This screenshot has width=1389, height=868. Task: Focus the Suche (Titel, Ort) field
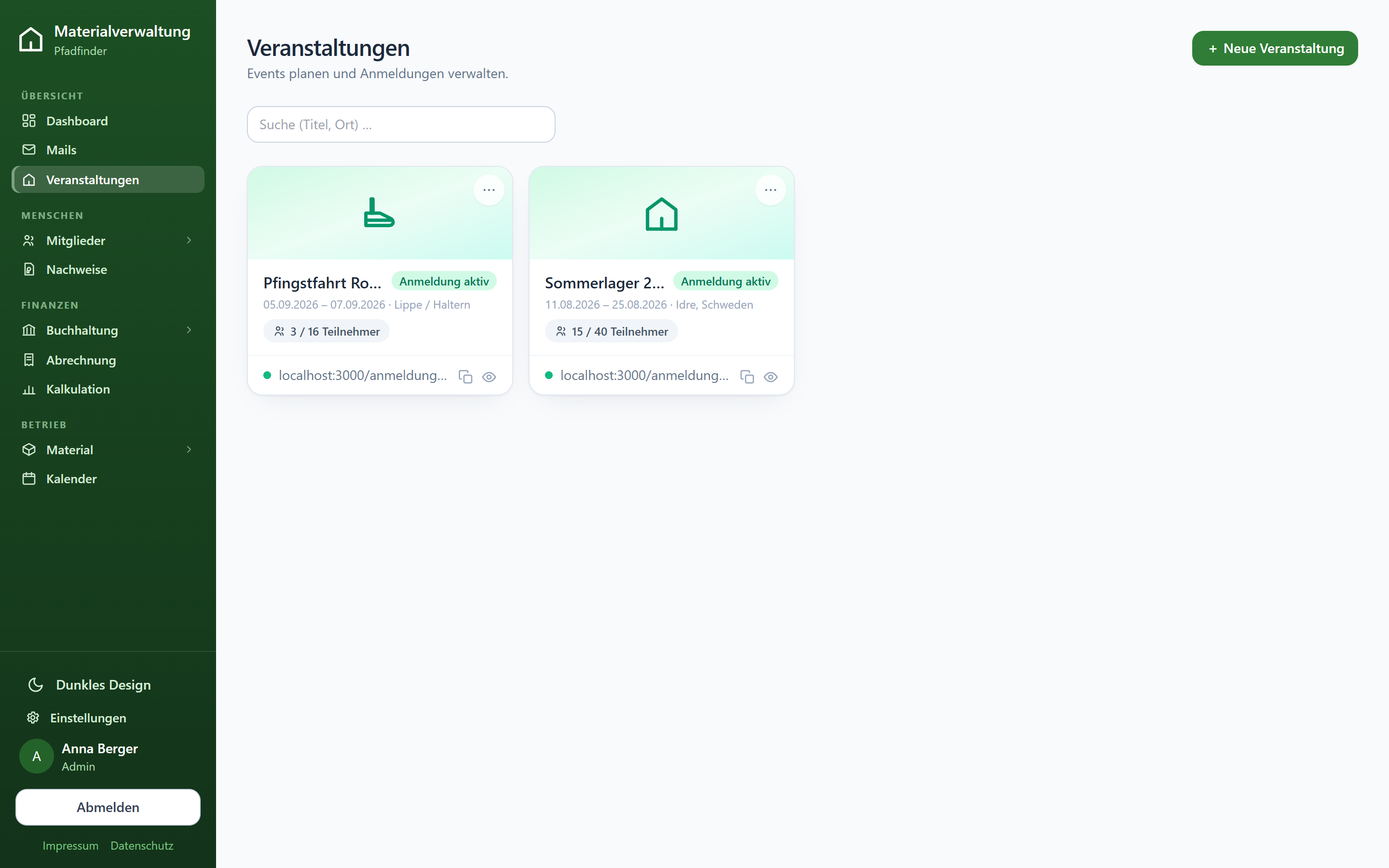tap(401, 124)
